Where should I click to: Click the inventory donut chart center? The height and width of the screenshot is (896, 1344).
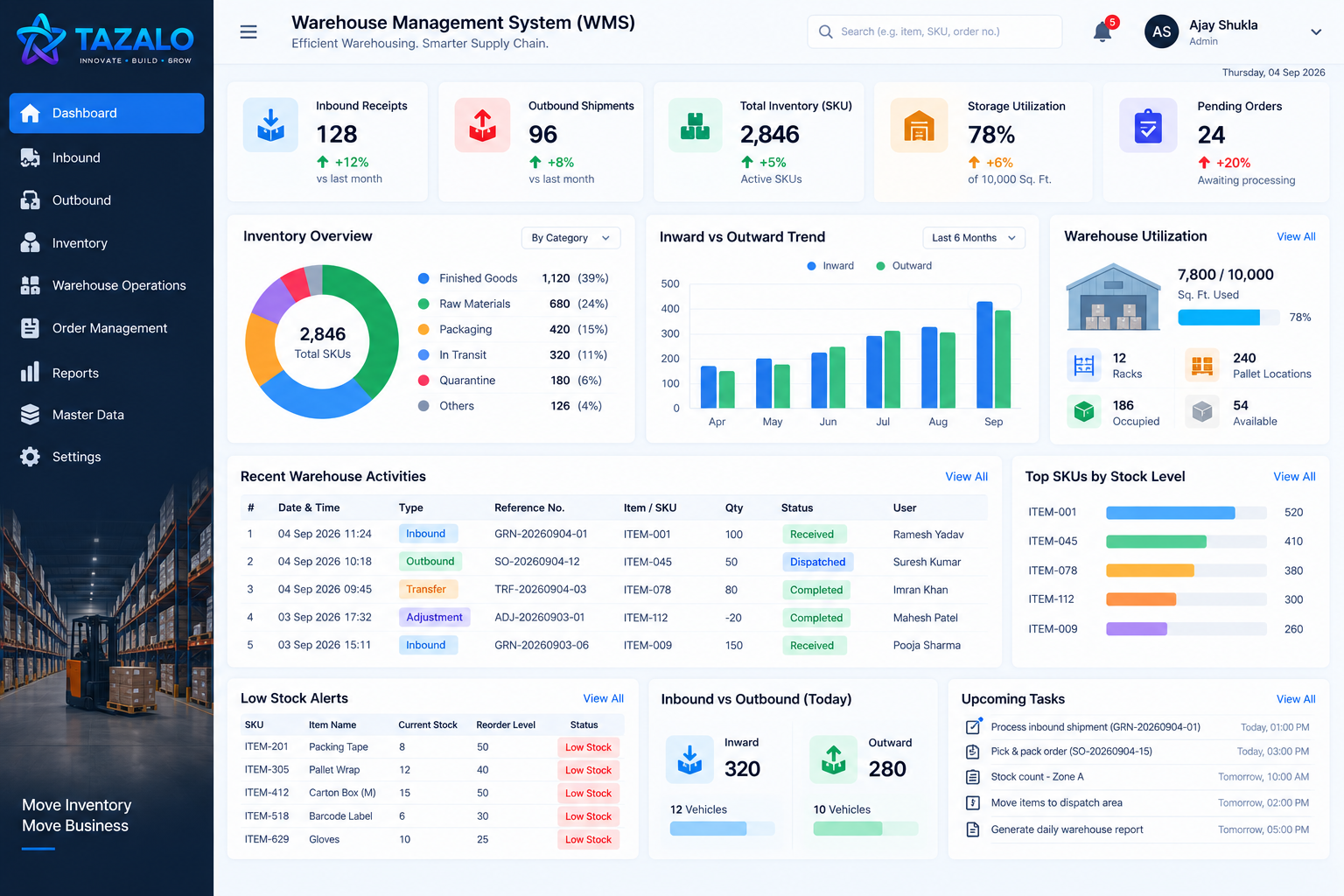pyautogui.click(x=322, y=341)
